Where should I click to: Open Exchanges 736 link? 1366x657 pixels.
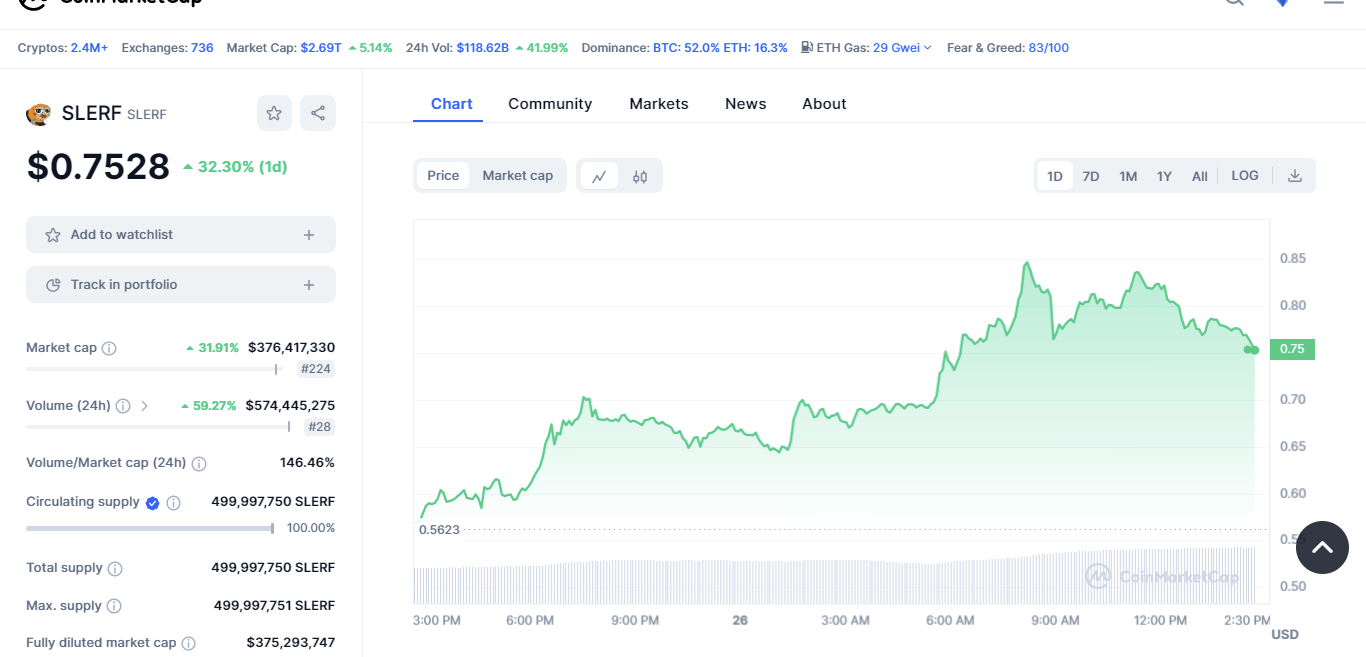coord(202,47)
